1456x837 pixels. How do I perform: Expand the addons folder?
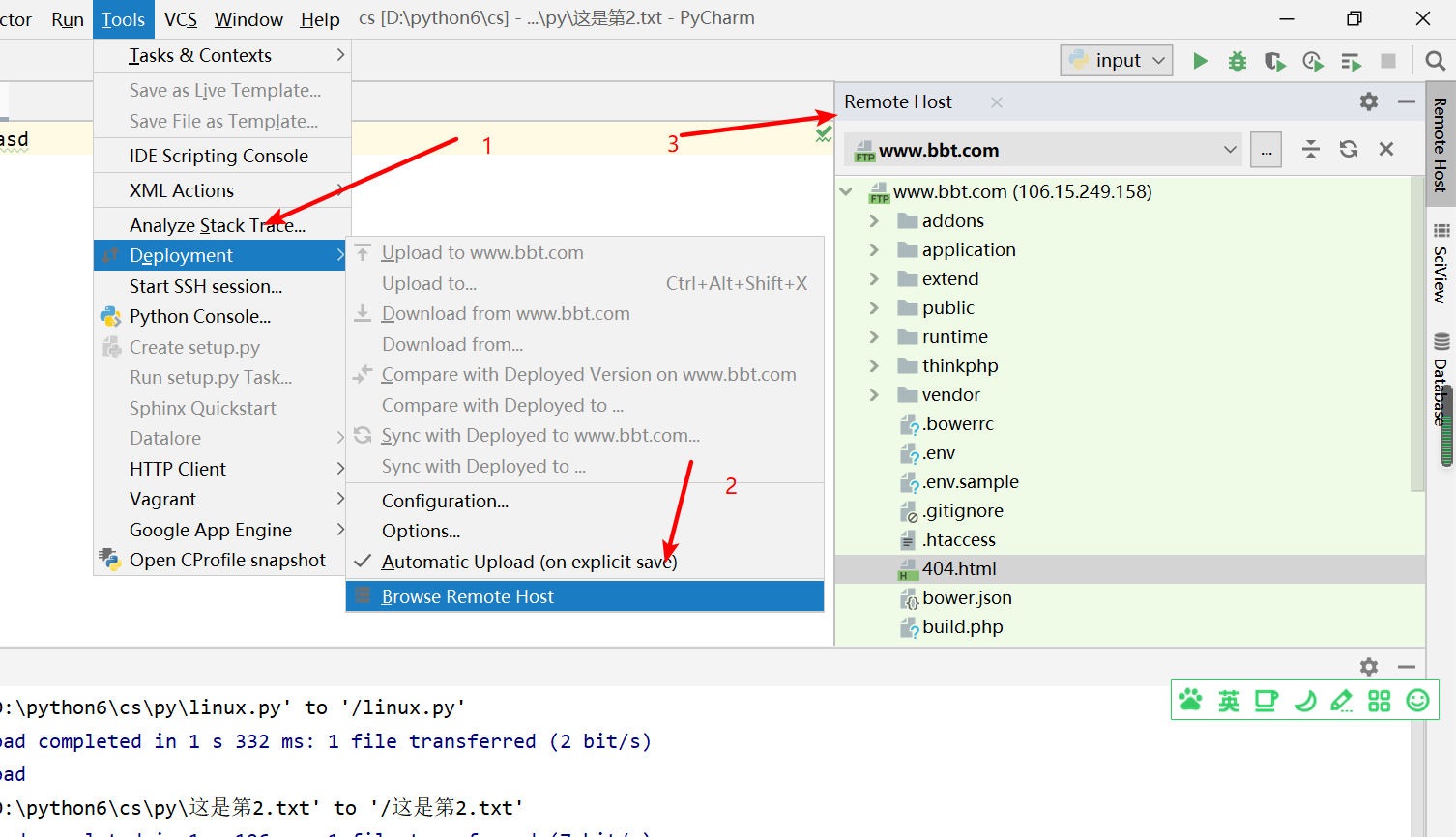[874, 220]
